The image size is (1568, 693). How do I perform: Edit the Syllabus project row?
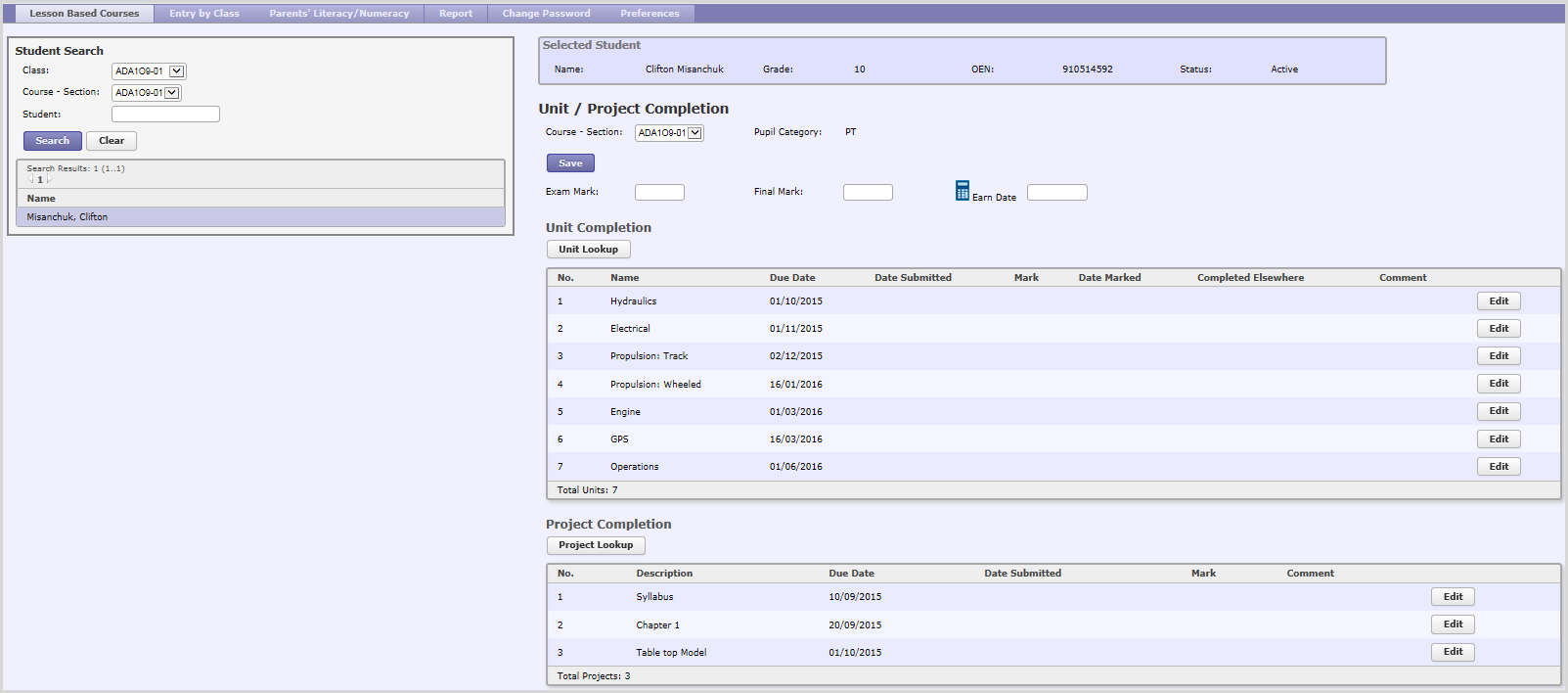click(1453, 597)
